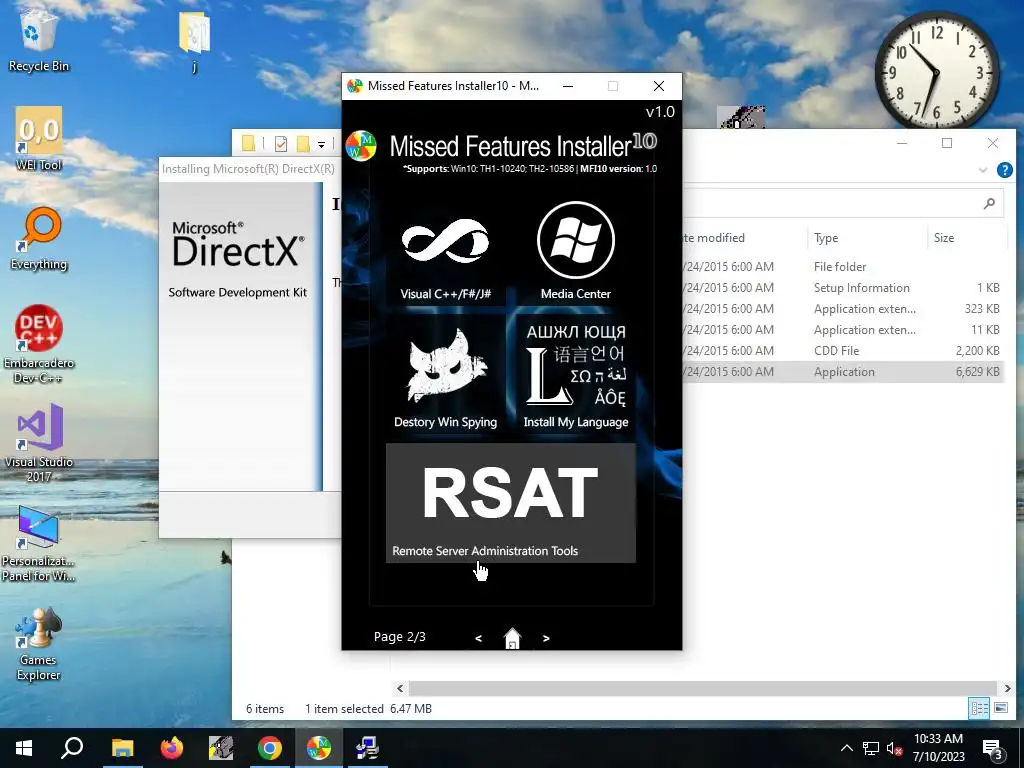Open Games Explorer desktop shortcut
The image size is (1024, 768).
pos(39,644)
